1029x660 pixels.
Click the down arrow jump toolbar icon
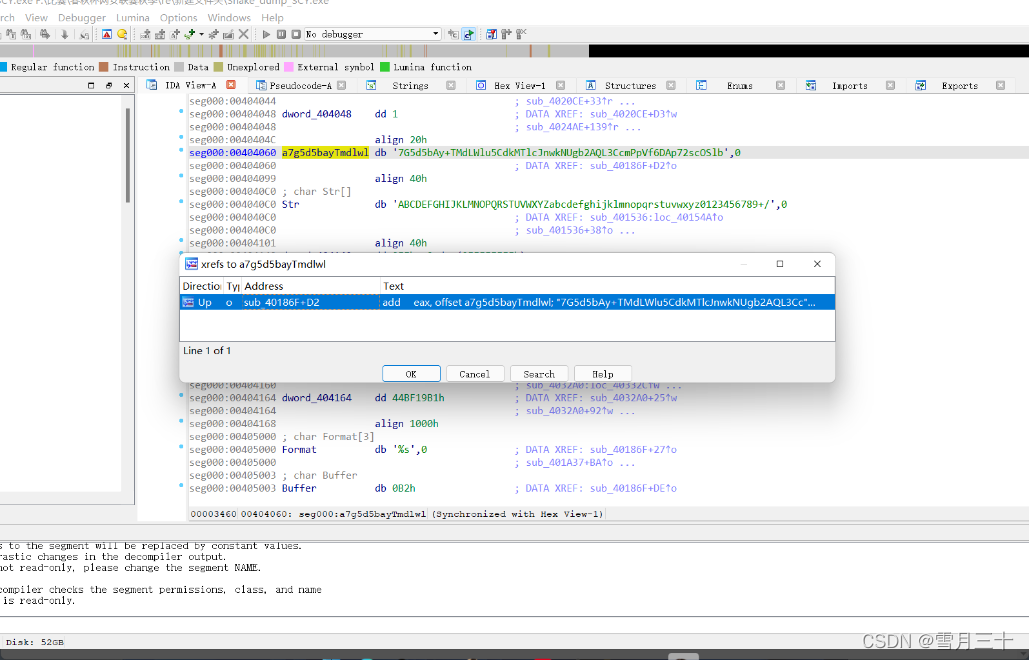[x=64, y=34]
